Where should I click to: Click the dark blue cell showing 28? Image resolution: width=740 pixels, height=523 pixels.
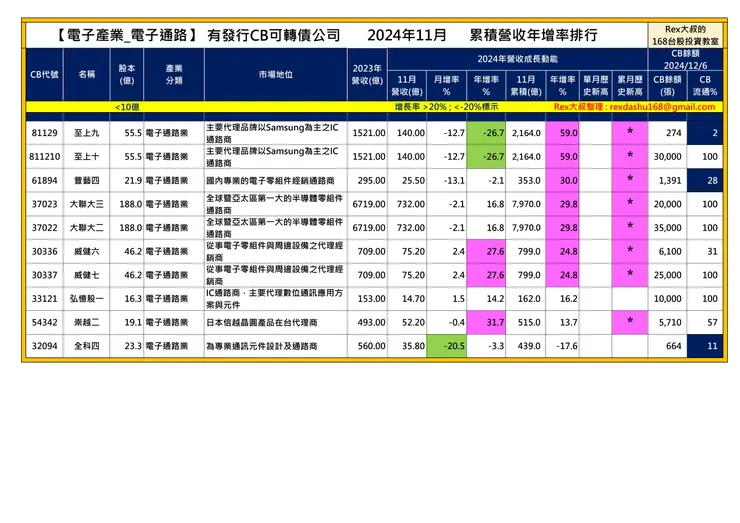tap(705, 180)
